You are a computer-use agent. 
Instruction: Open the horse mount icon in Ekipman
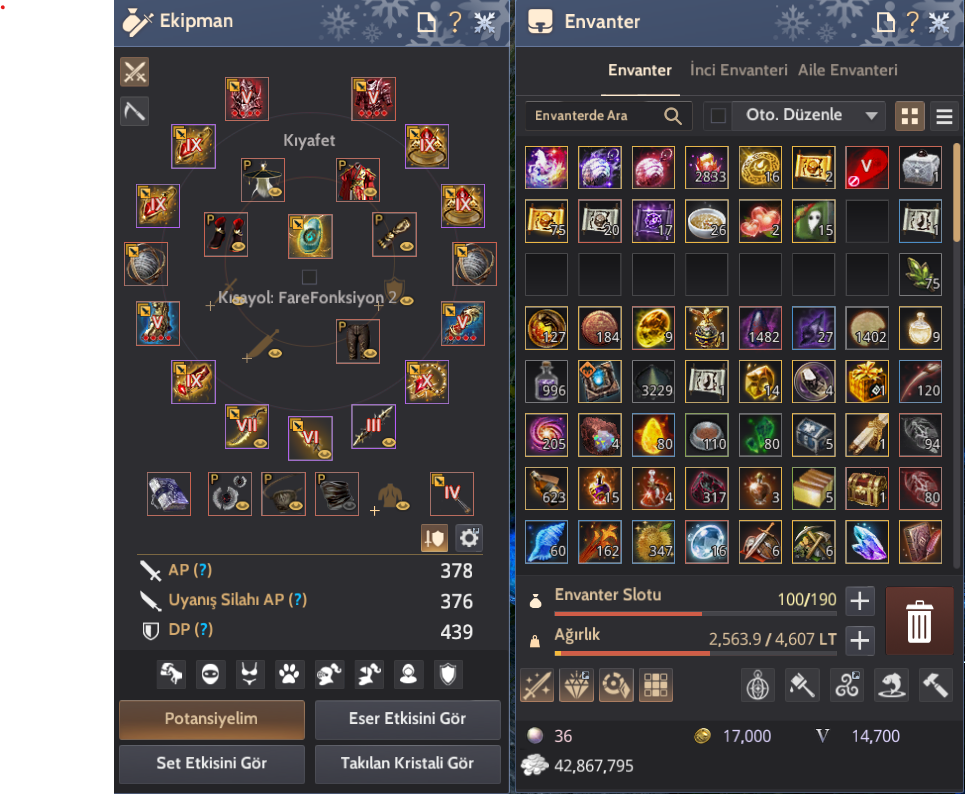click(x=171, y=674)
